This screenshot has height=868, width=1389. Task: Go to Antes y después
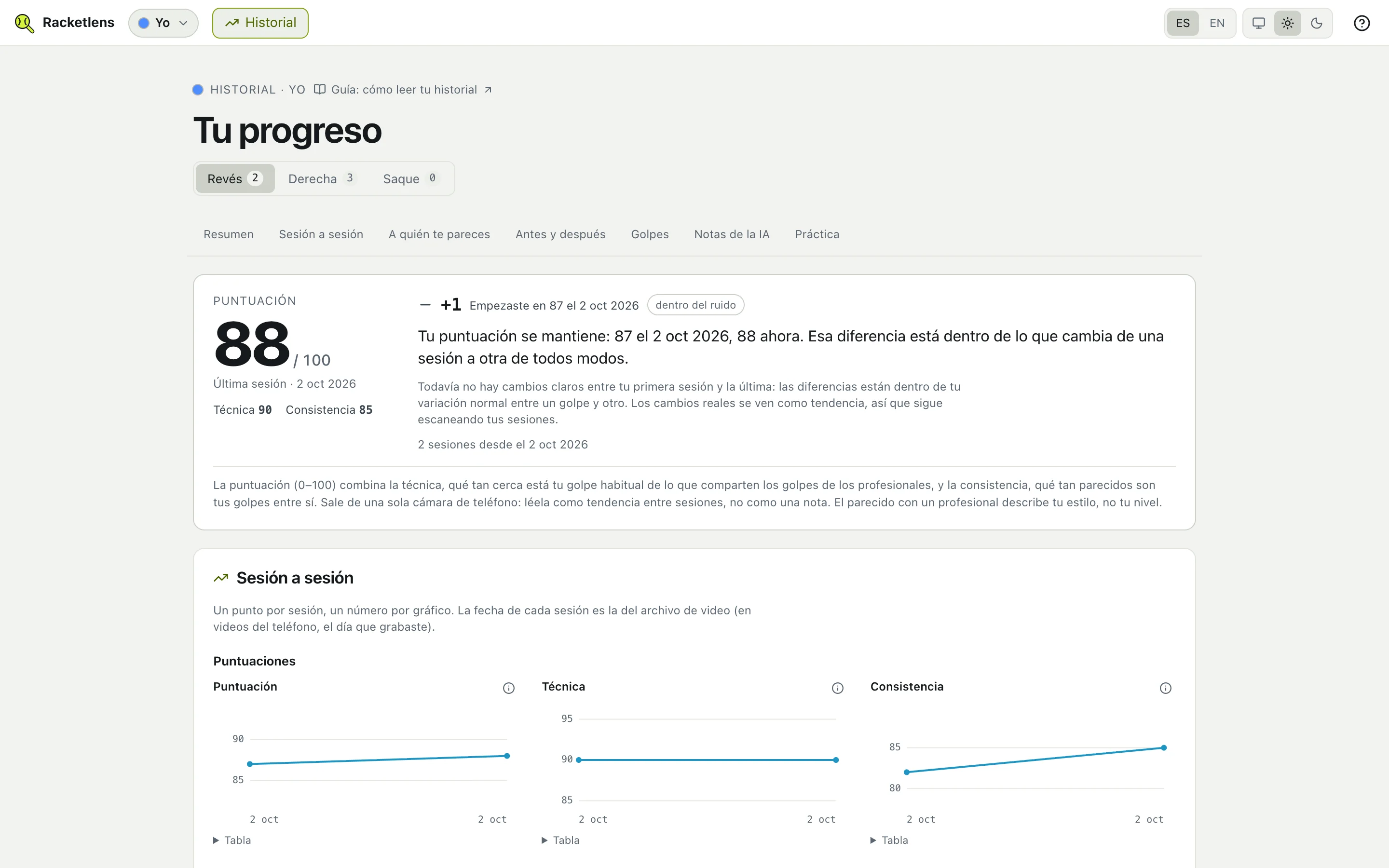click(560, 234)
